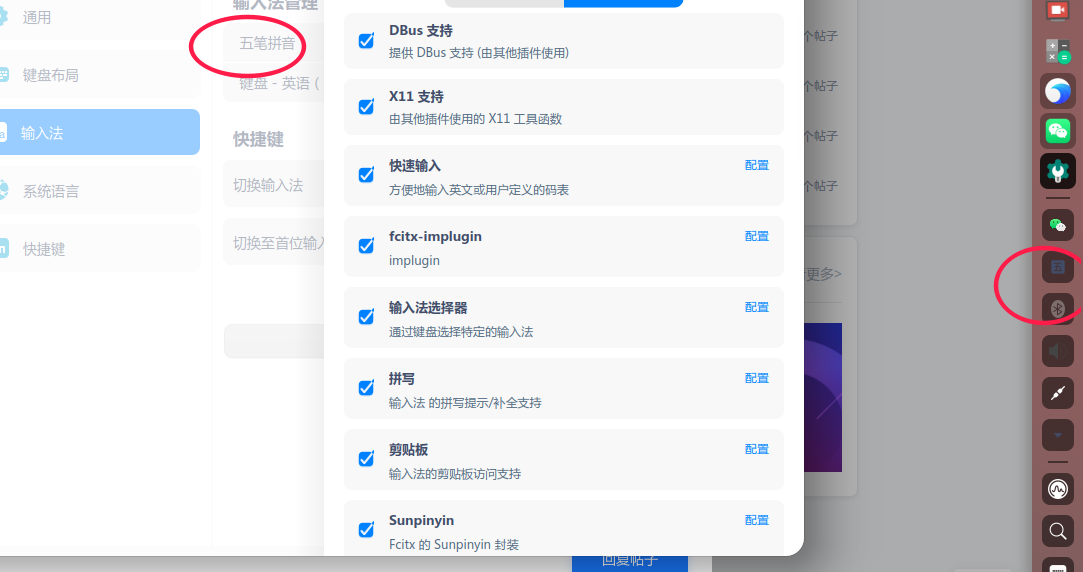Click the DBus 支持 addon title
The width and height of the screenshot is (1083, 572).
point(421,31)
